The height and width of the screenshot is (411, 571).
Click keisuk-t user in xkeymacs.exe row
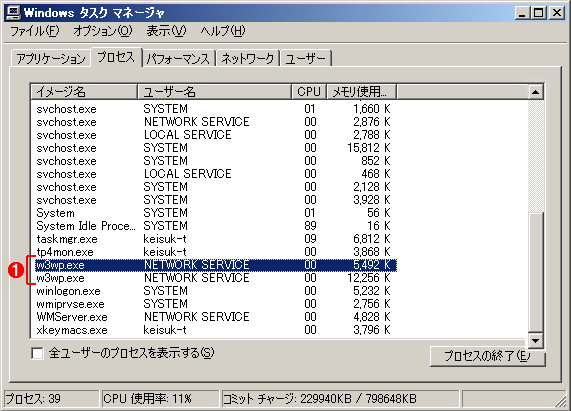pos(165,330)
